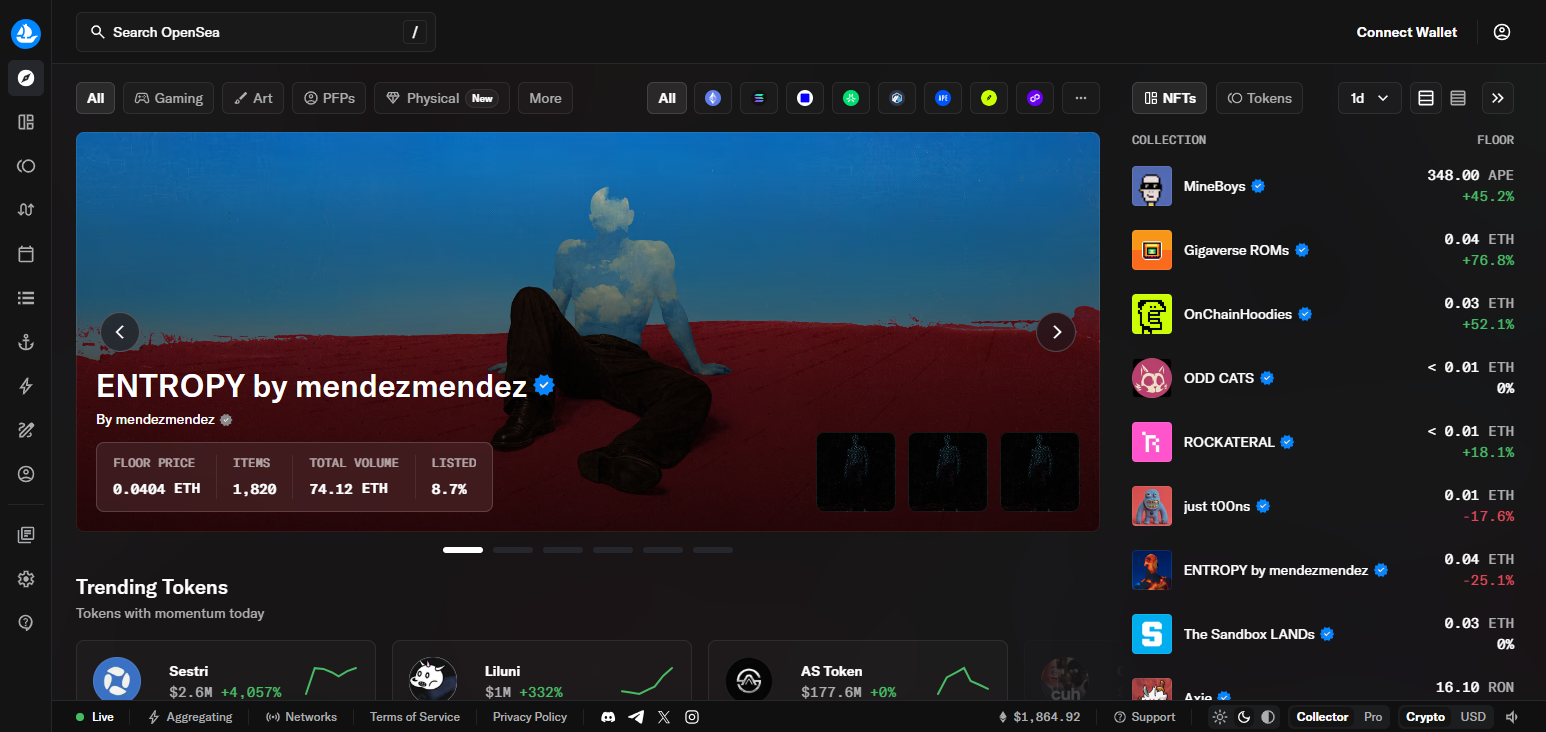The width and height of the screenshot is (1546, 732).
Task: Switch to Pro mode
Action: (x=1373, y=717)
